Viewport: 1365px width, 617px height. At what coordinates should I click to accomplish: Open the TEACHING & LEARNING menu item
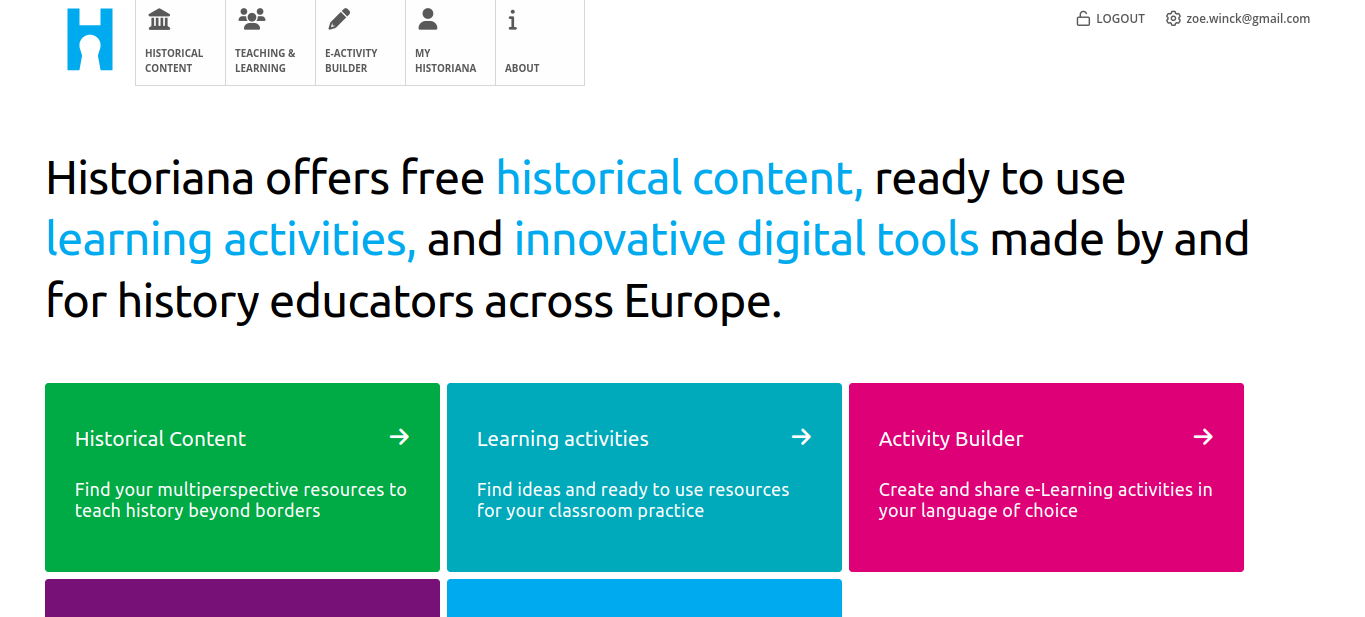click(271, 43)
